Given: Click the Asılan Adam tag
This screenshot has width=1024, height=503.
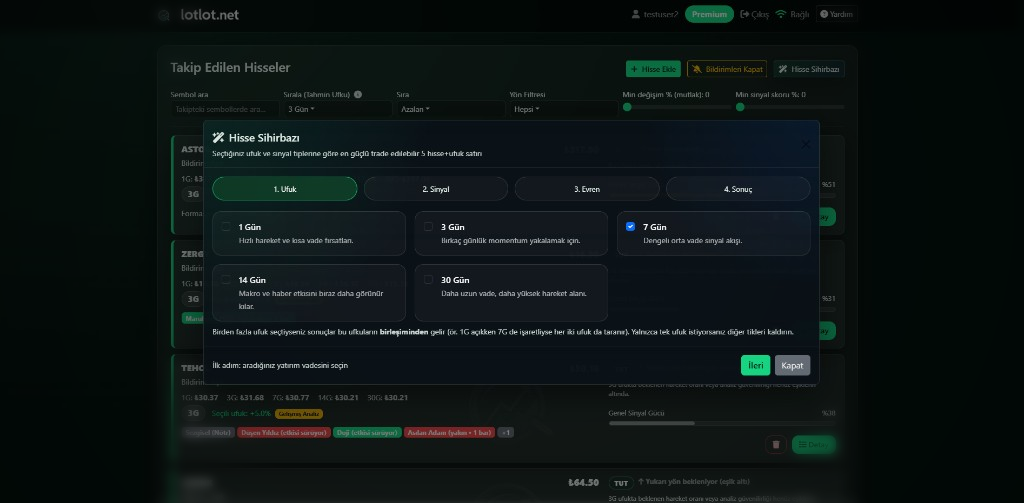Looking at the screenshot, I should (x=449, y=432).
